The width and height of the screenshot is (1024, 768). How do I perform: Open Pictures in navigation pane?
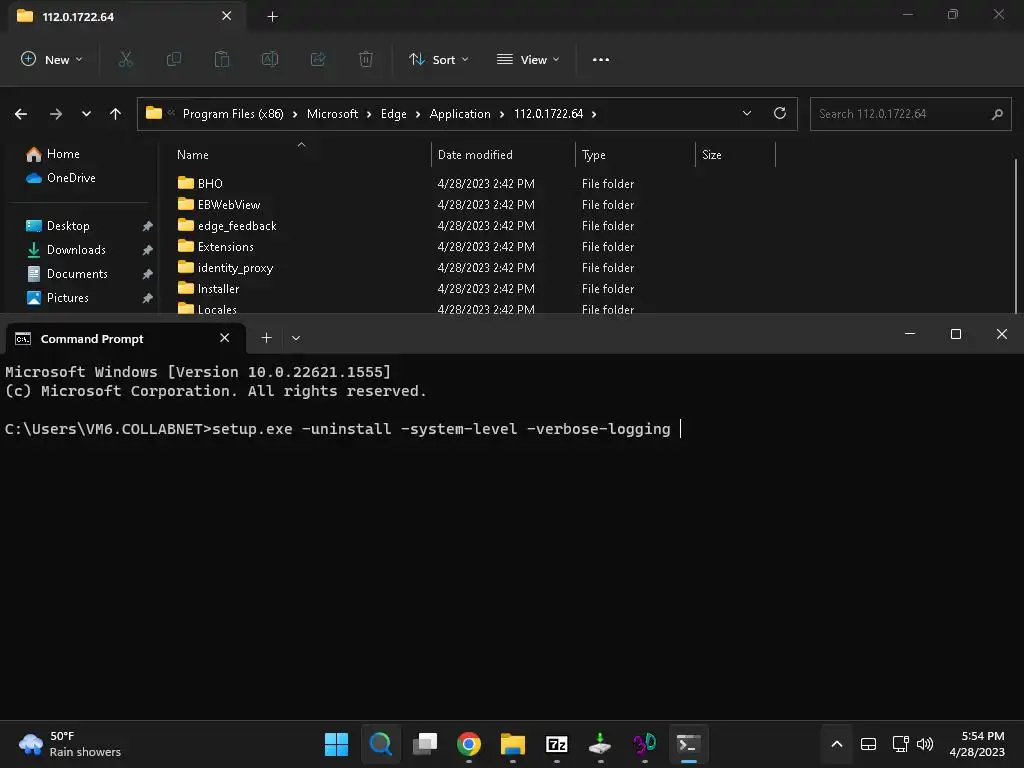point(57,298)
